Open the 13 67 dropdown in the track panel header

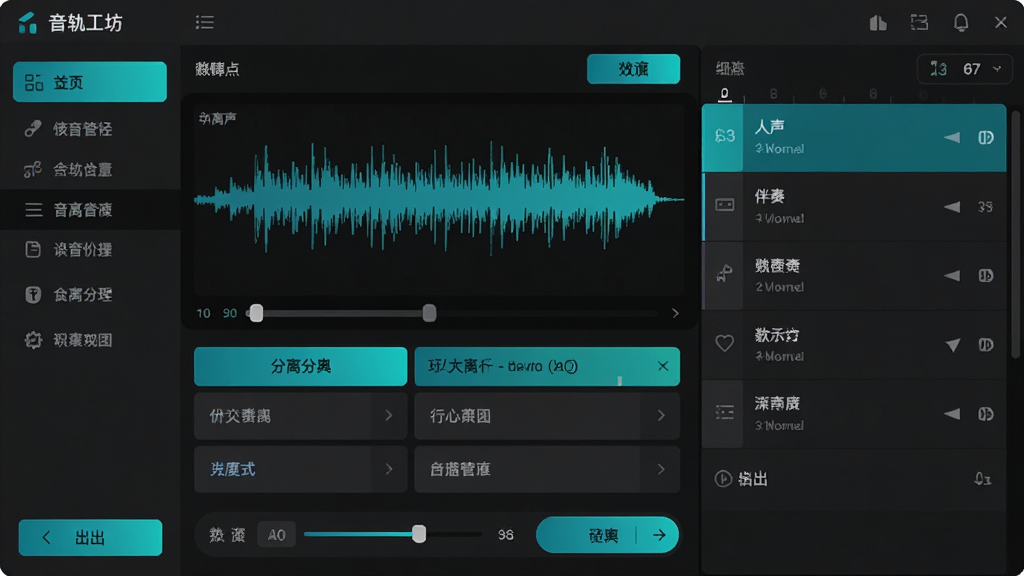[965, 69]
